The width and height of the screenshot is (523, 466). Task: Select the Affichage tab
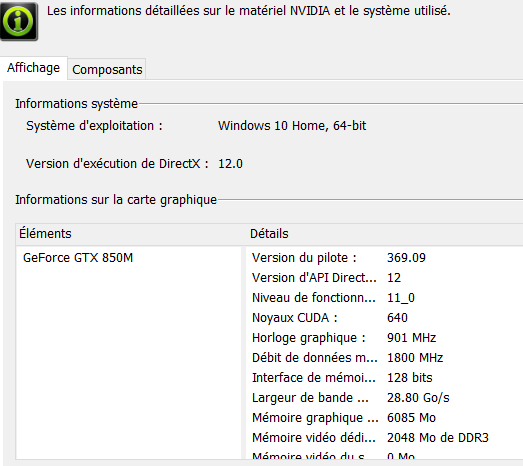(x=34, y=68)
